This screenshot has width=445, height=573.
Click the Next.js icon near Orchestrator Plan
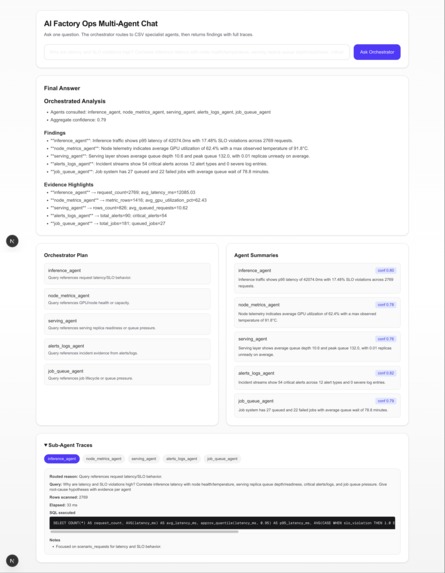tap(12, 241)
